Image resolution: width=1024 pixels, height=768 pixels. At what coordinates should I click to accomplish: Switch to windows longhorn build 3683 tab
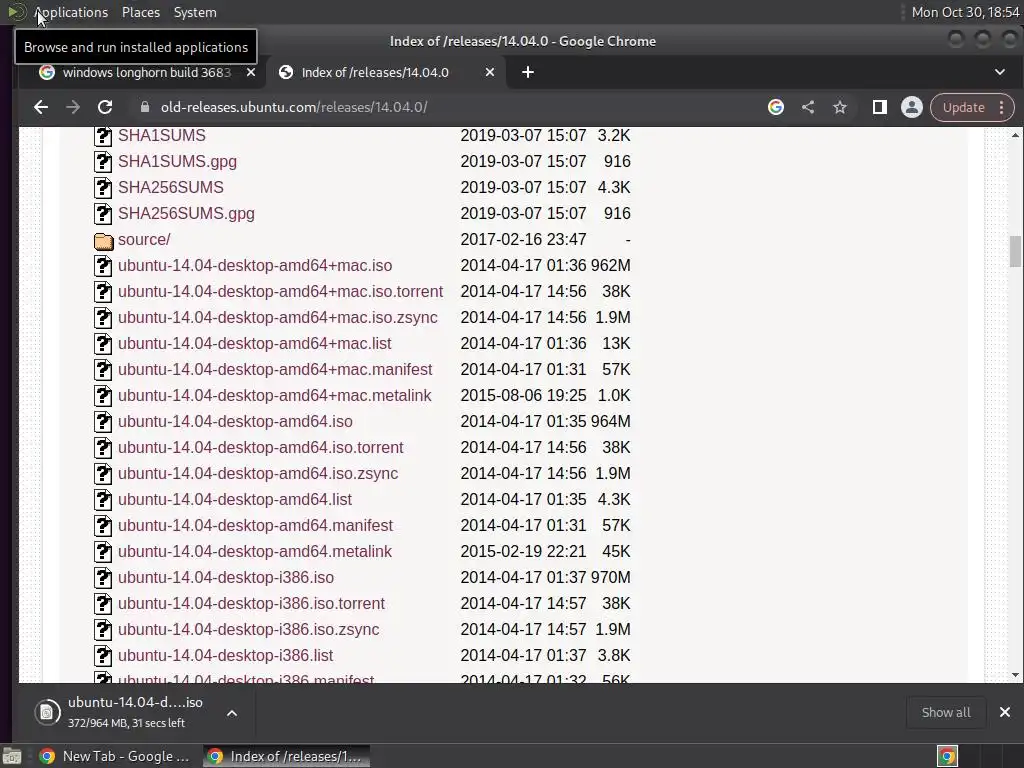click(x=147, y=72)
